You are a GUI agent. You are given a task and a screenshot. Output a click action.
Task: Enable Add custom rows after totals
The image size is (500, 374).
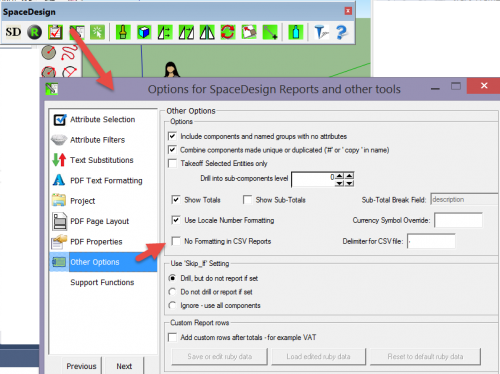click(172, 337)
